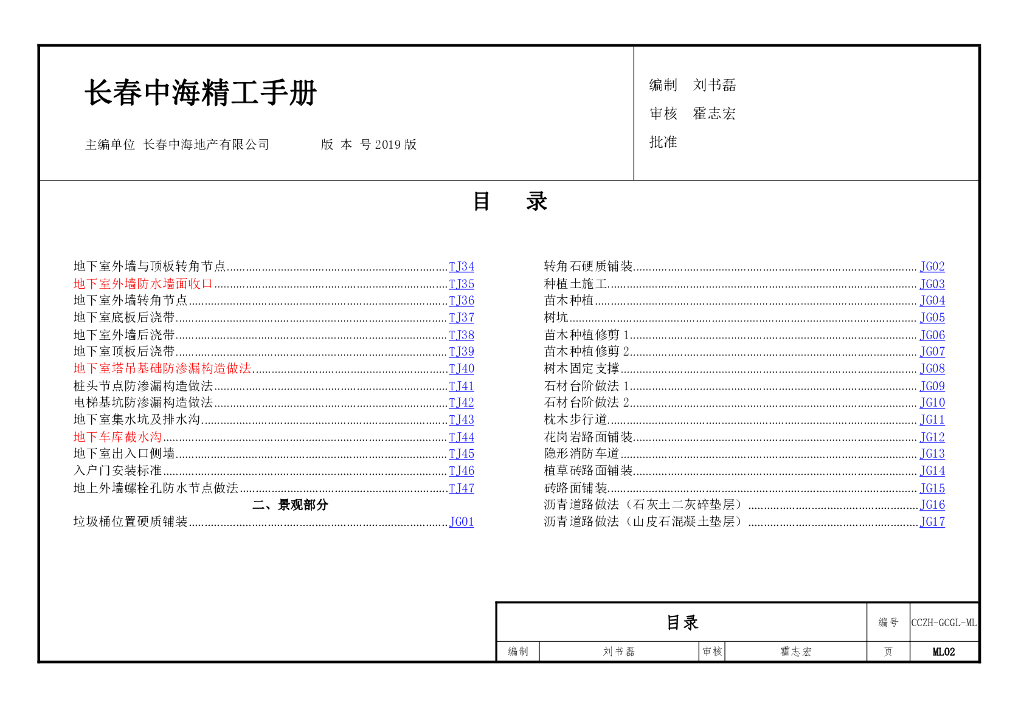
Task: Jump to TJ43 via link
Action: pyautogui.click(x=461, y=420)
